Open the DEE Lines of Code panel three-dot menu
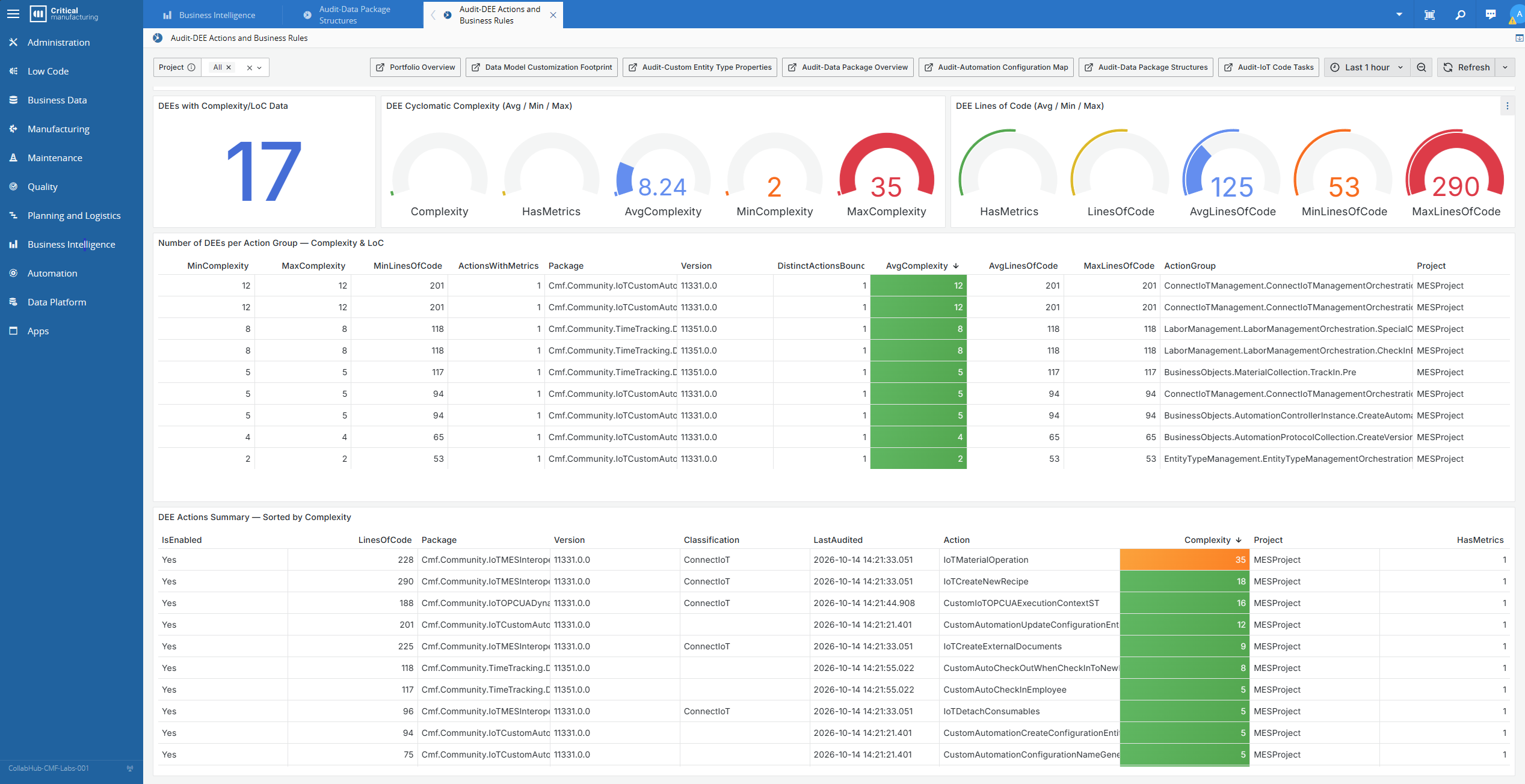 click(x=1507, y=106)
